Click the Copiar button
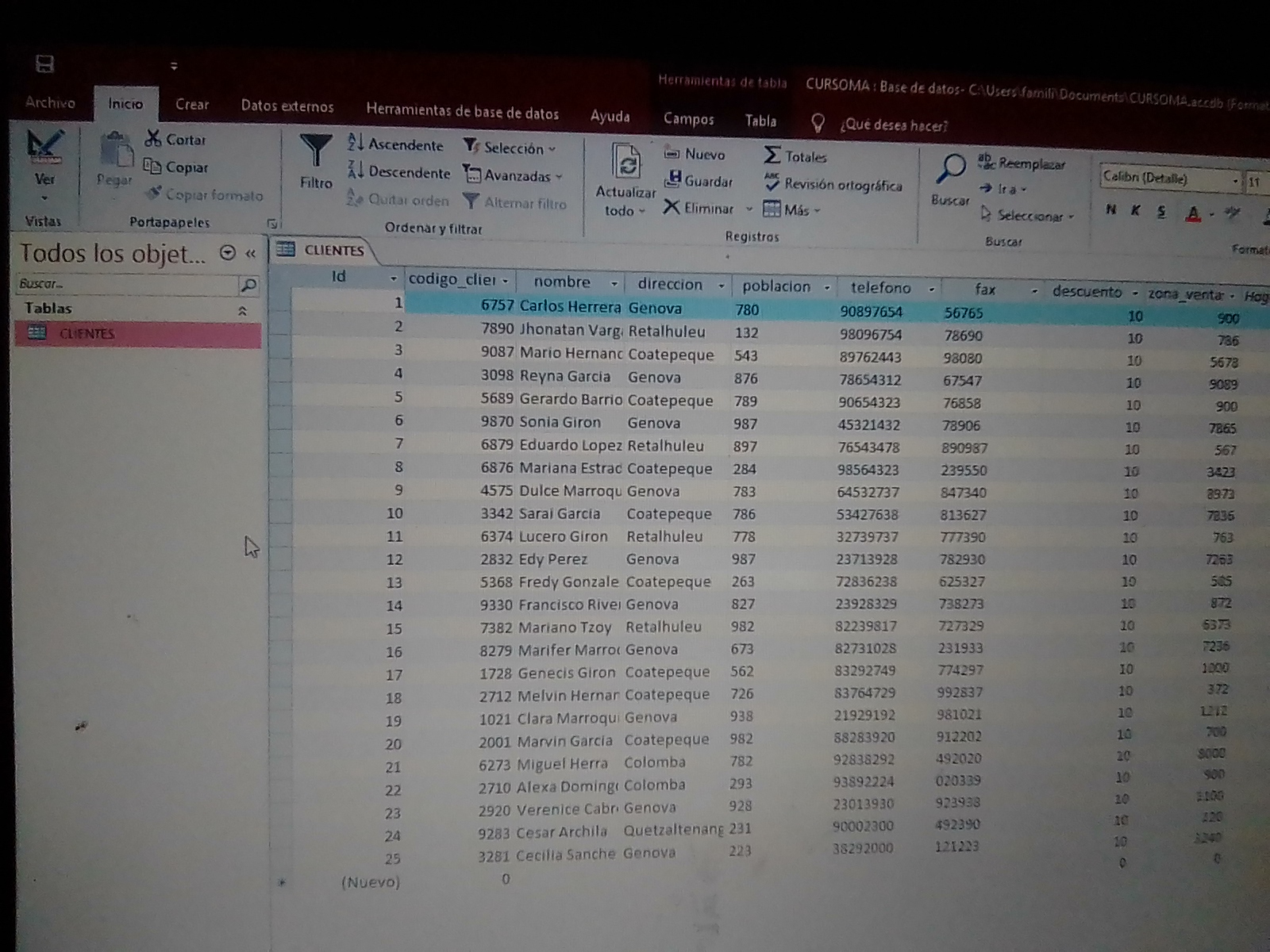Viewport: 1270px width, 952px height. [x=176, y=167]
